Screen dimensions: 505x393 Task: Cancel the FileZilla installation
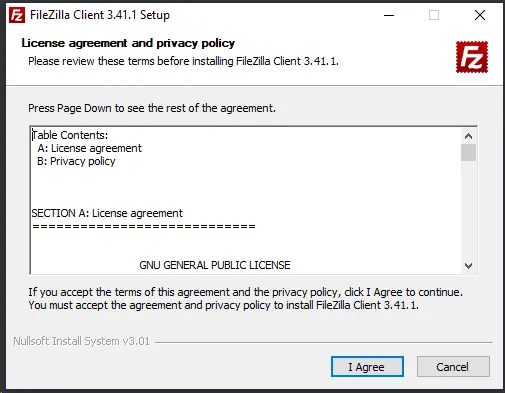click(453, 367)
